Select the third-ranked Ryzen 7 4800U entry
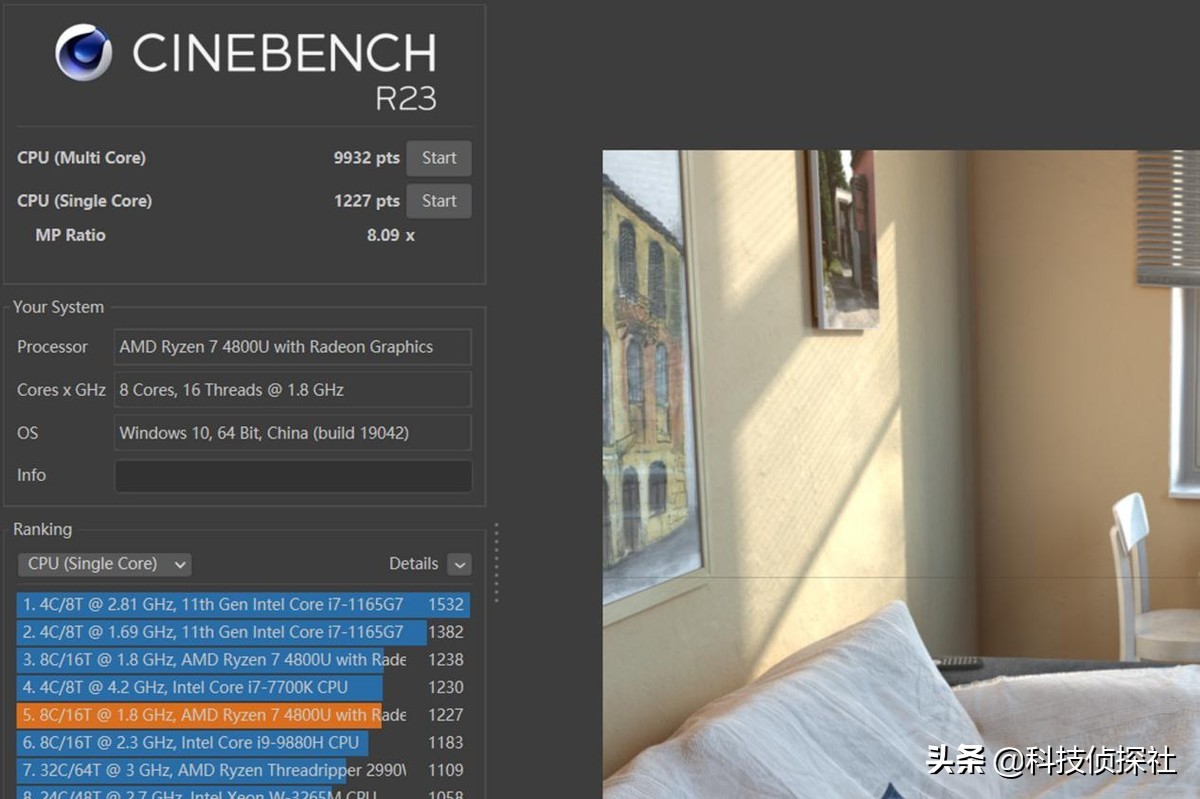1200x799 pixels. pyautogui.click(x=243, y=660)
